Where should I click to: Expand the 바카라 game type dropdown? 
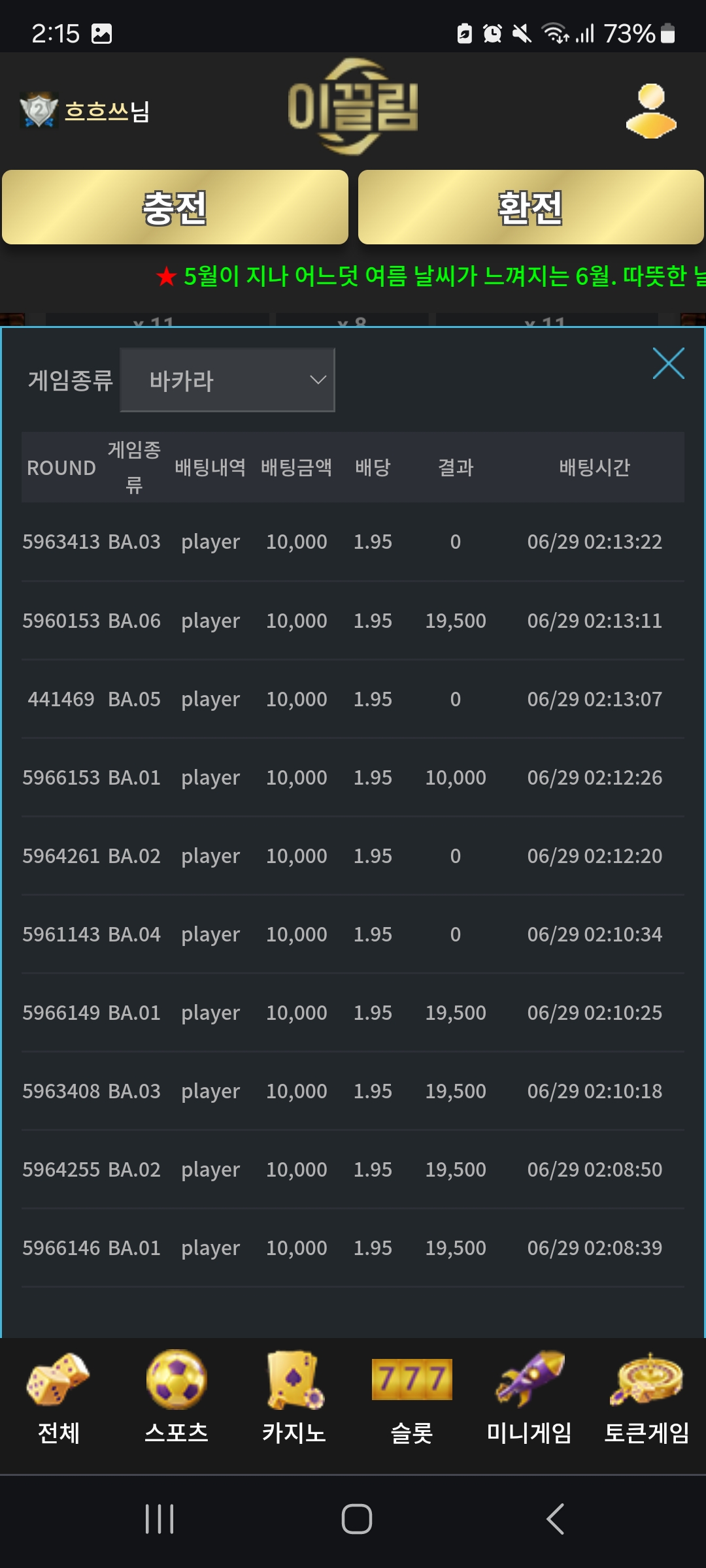[227, 380]
